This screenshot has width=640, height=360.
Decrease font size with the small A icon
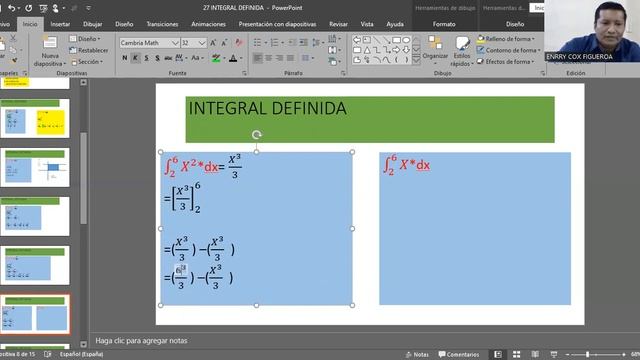click(224, 43)
